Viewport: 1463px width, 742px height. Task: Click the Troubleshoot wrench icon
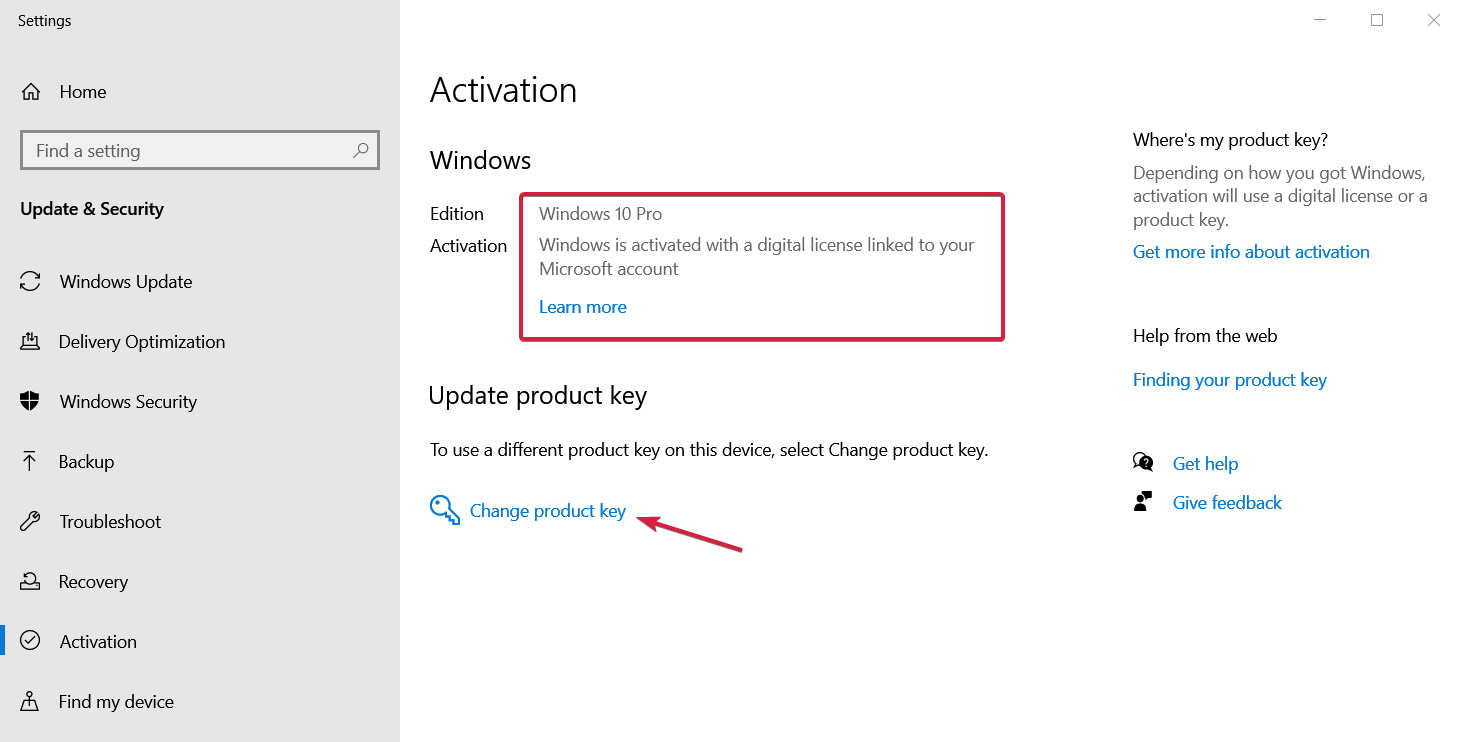[30, 522]
